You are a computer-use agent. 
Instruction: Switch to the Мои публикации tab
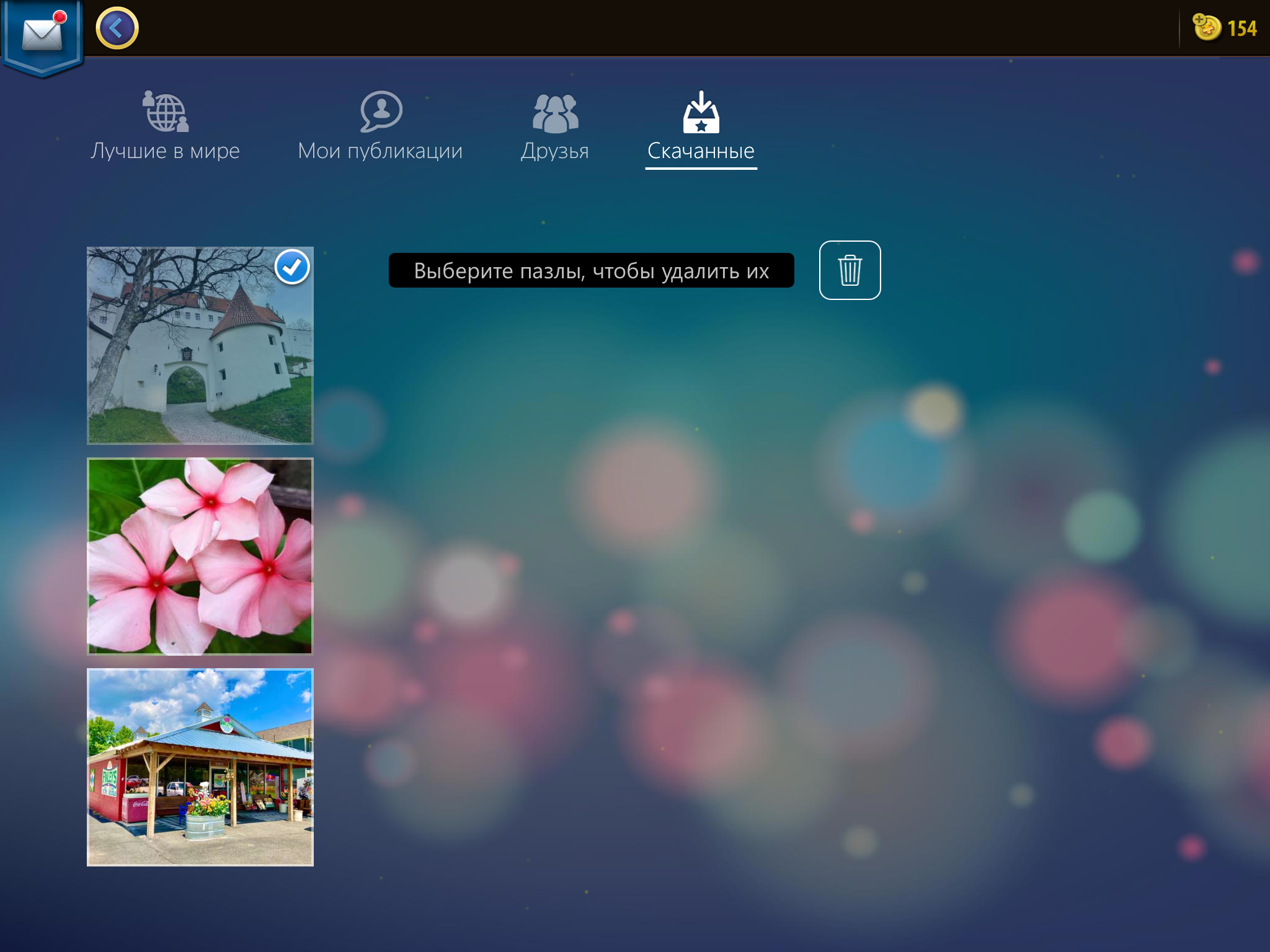pos(380,151)
